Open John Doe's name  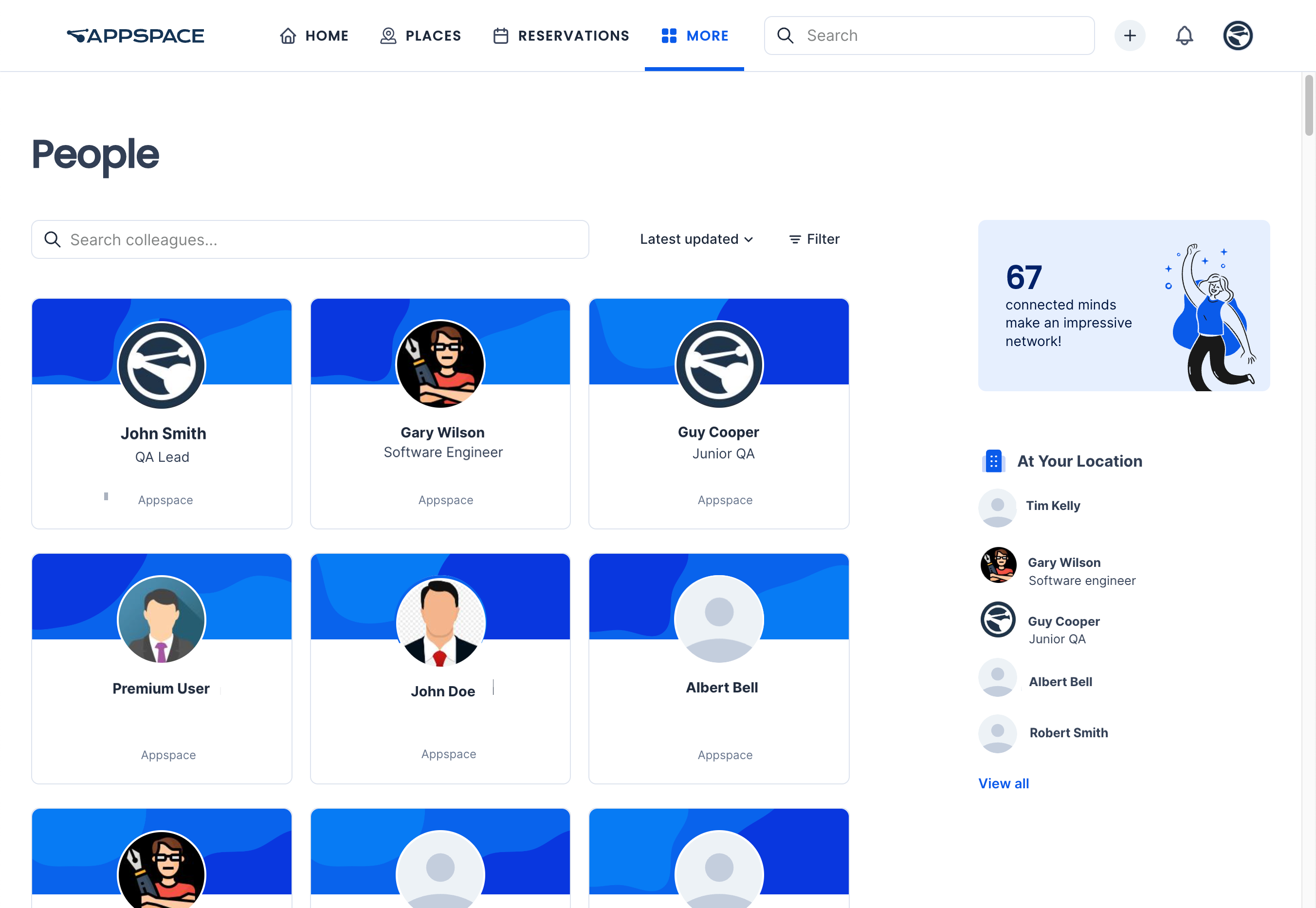pyautogui.click(x=443, y=691)
